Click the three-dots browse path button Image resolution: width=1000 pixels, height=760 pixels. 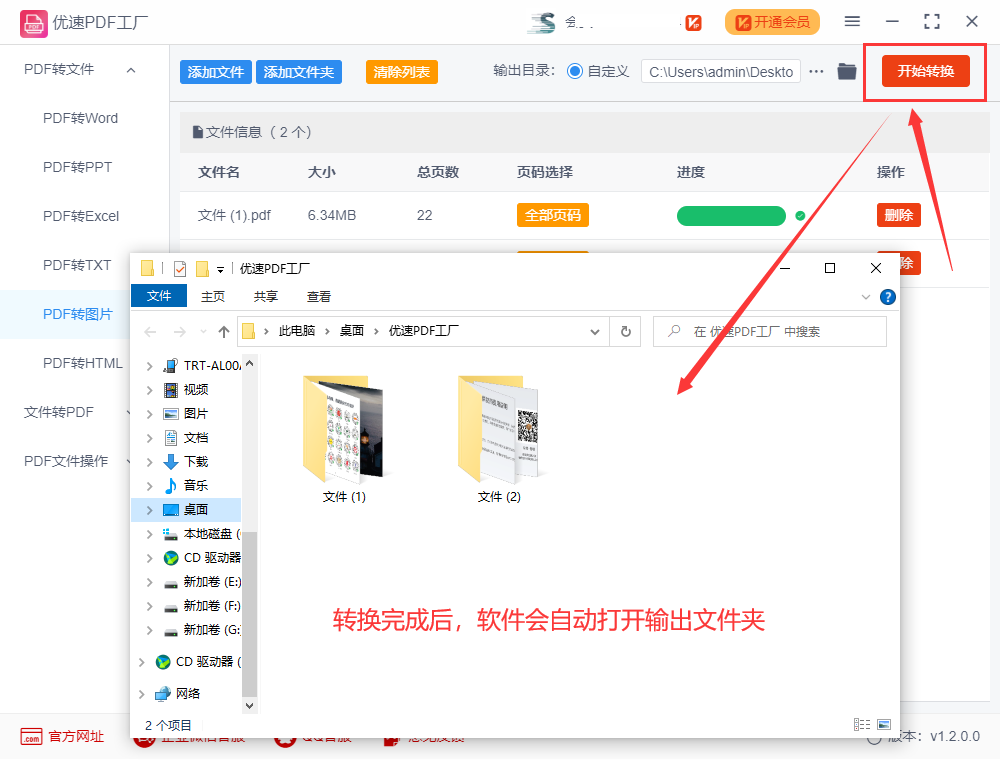click(816, 71)
